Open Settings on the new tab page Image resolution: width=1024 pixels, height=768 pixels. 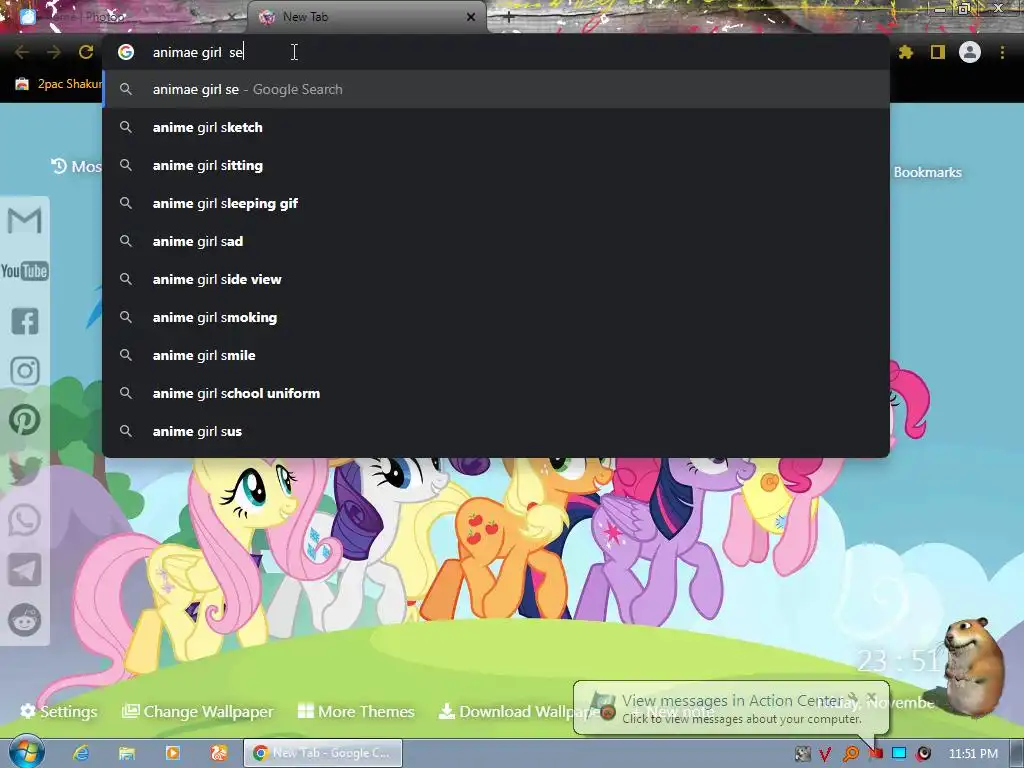[59, 711]
